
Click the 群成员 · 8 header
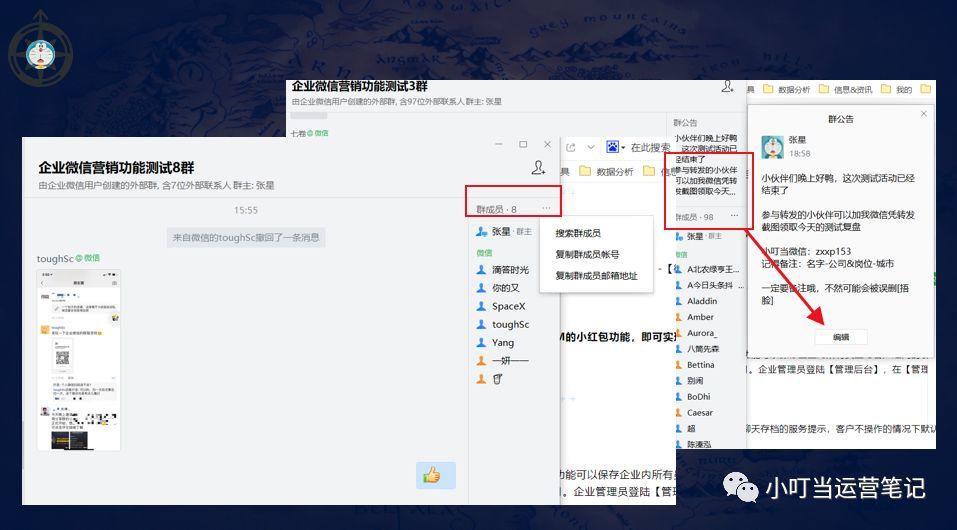pyautogui.click(x=496, y=209)
